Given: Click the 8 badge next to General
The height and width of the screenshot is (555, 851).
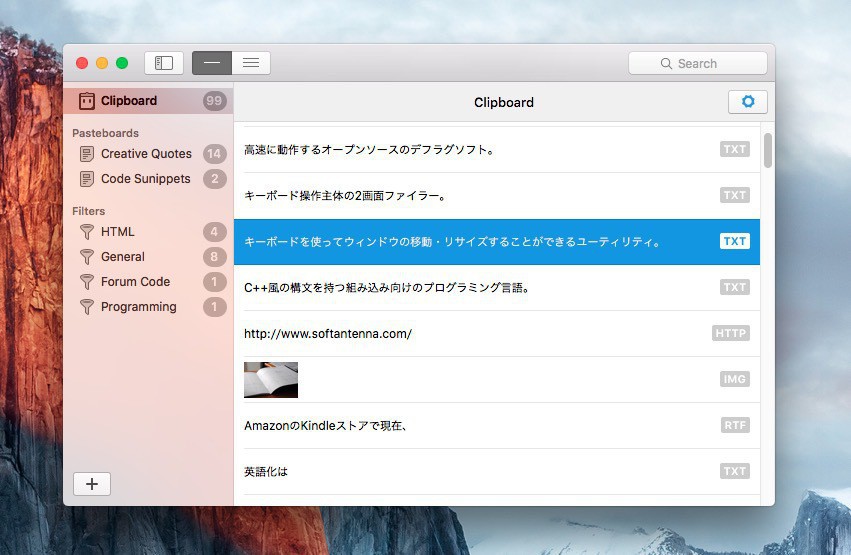Looking at the screenshot, I should pos(214,257).
